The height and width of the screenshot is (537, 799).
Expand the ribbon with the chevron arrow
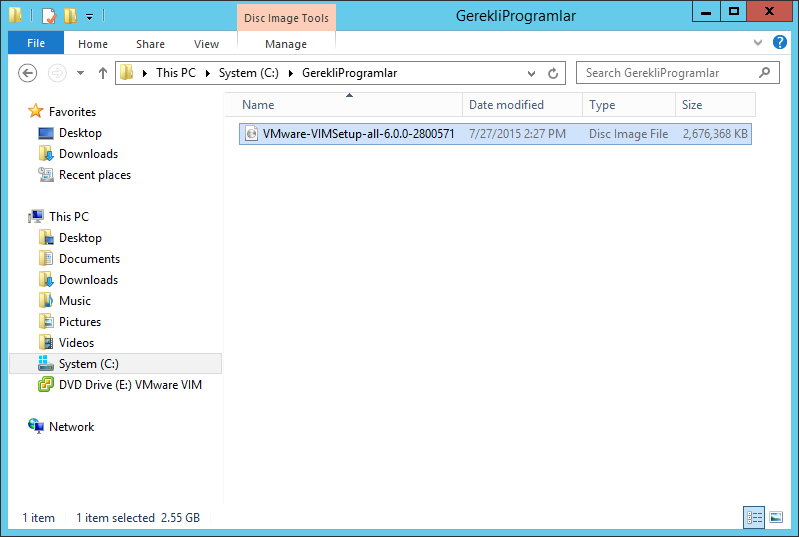758,43
